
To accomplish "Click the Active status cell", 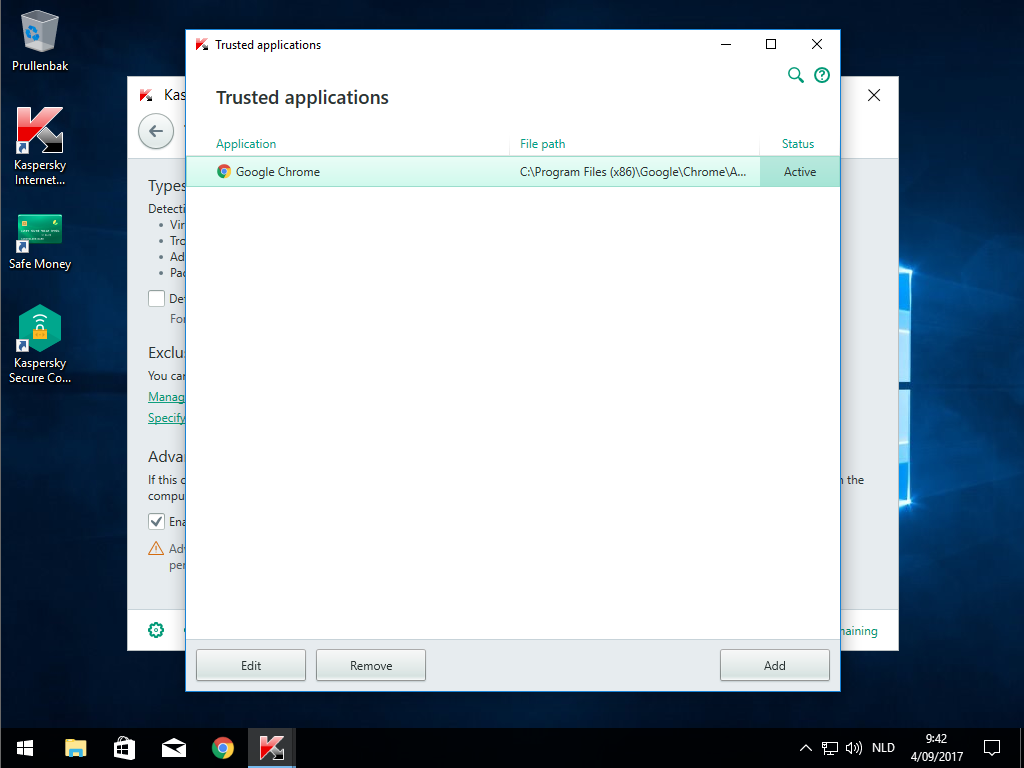I will click(x=800, y=172).
